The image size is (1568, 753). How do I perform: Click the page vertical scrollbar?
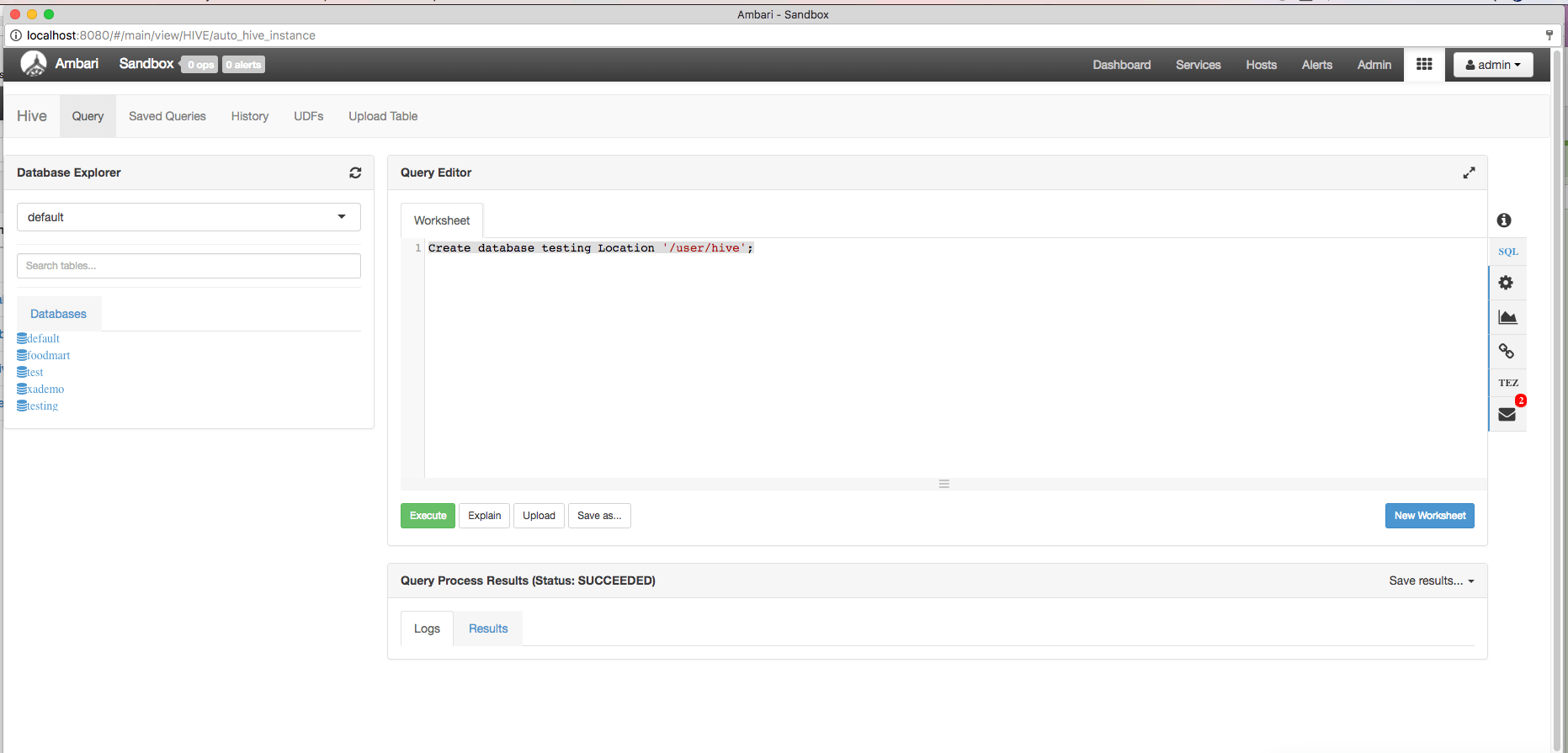(1559, 400)
